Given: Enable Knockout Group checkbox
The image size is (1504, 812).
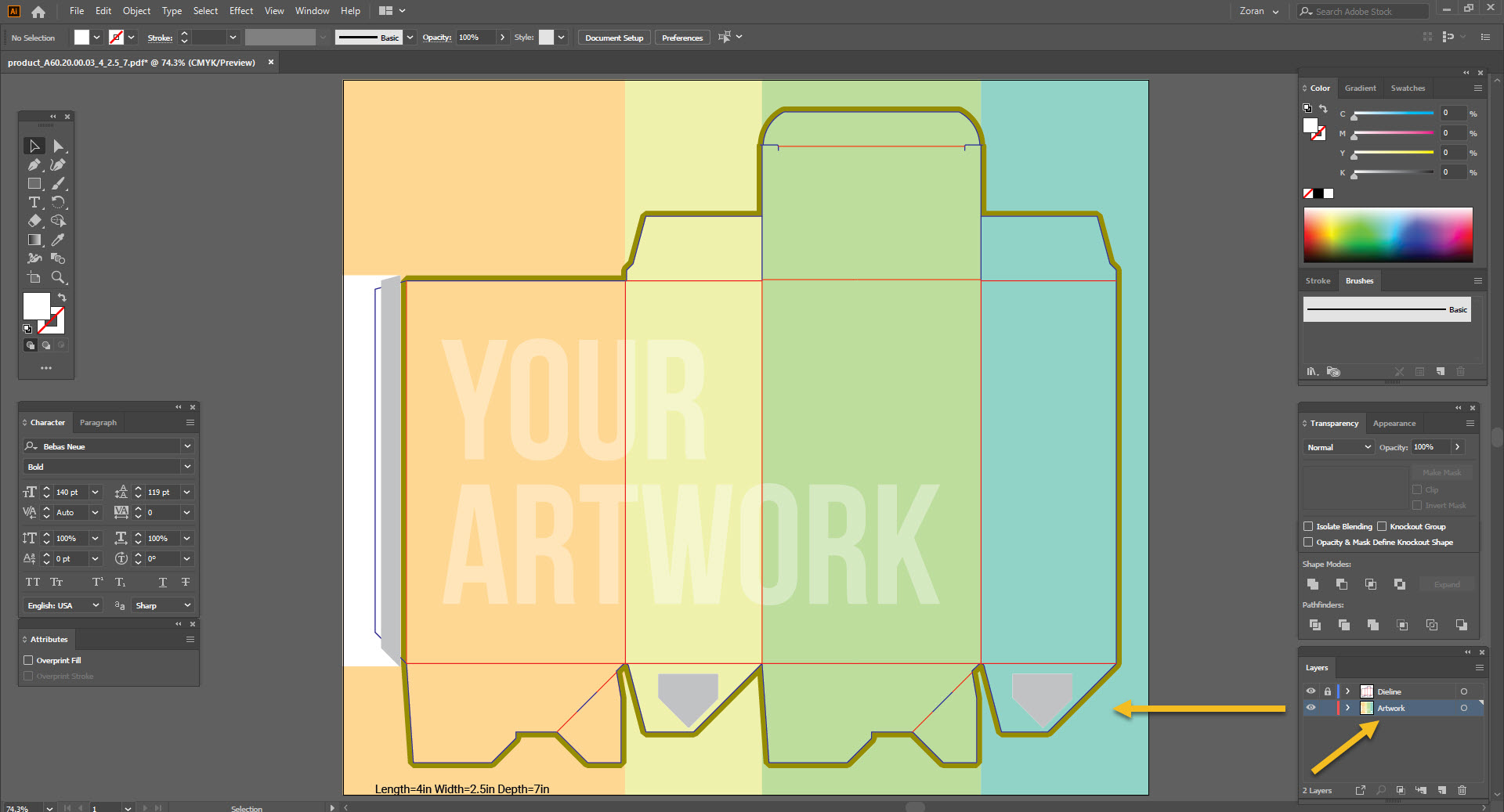Looking at the screenshot, I should click(1382, 526).
